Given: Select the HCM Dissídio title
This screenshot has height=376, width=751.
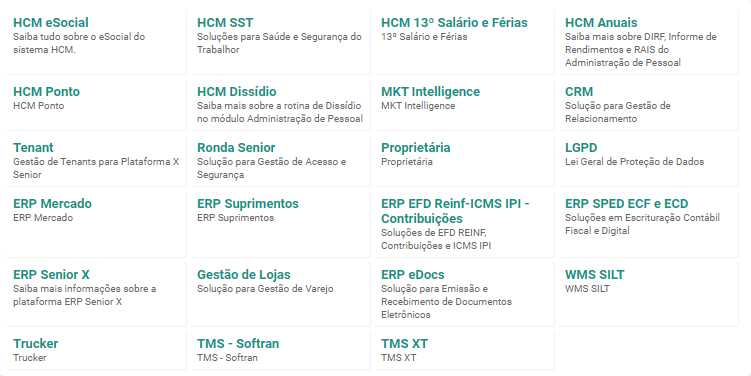Looking at the screenshot, I should [237, 91].
